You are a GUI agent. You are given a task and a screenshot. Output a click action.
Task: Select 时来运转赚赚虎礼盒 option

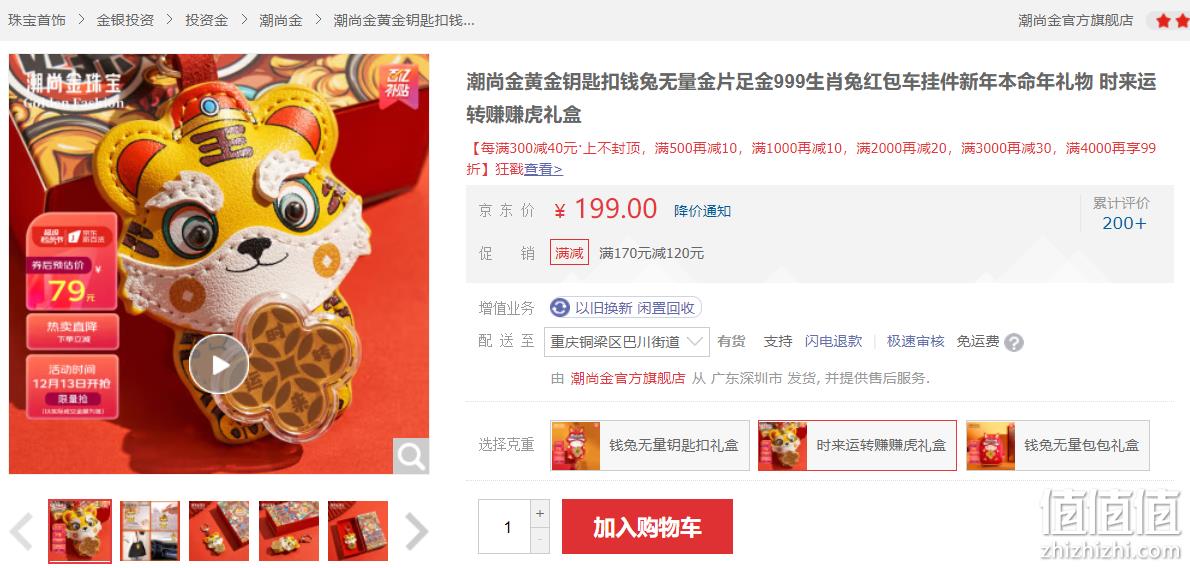click(857, 446)
